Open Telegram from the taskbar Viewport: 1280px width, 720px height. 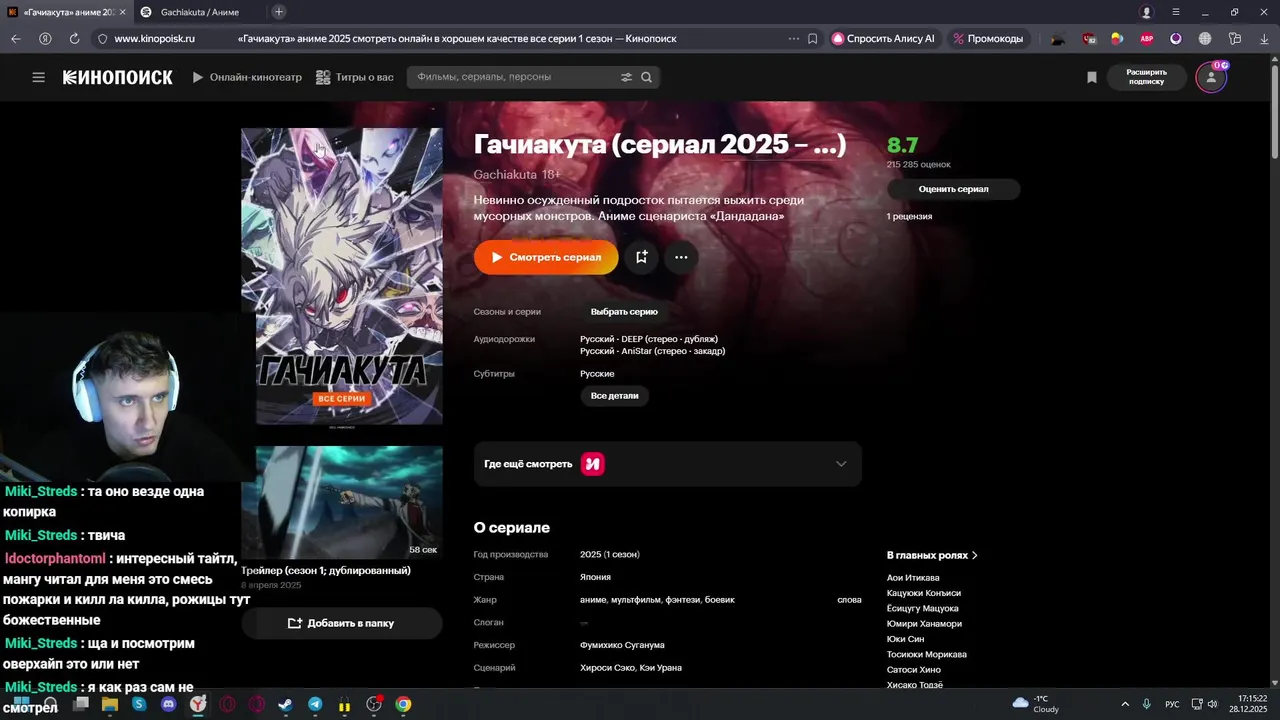pyautogui.click(x=315, y=704)
